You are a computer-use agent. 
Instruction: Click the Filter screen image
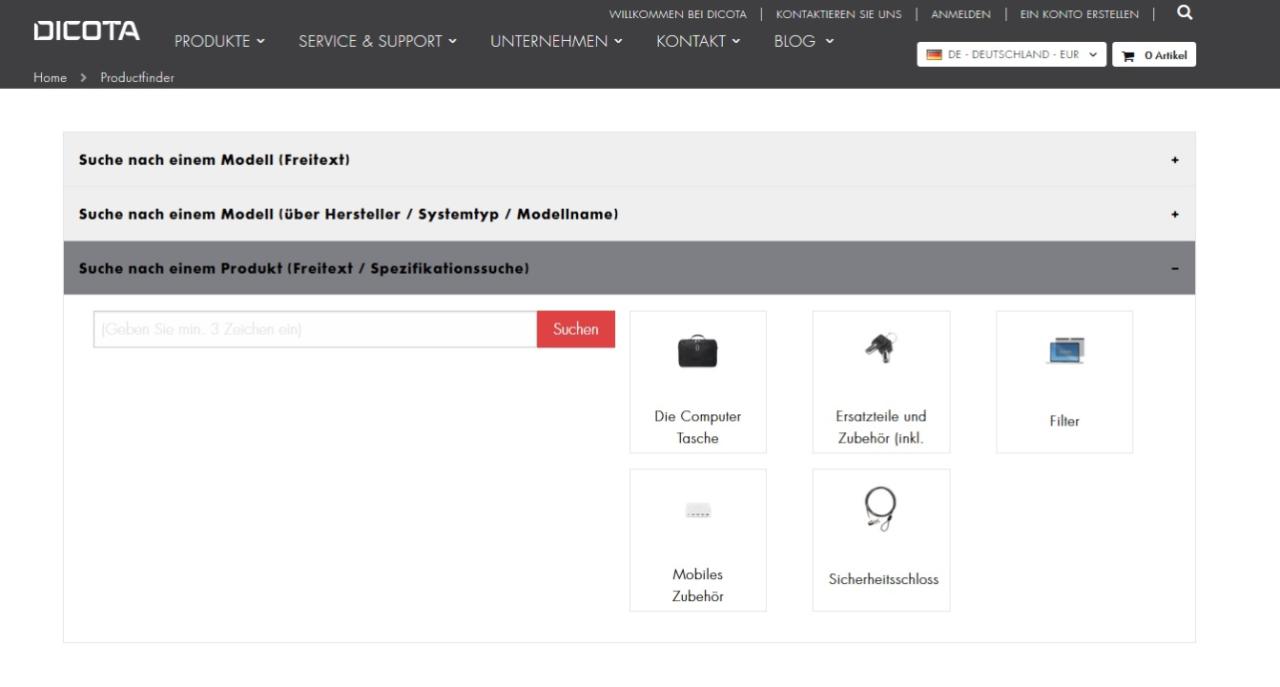click(1065, 351)
